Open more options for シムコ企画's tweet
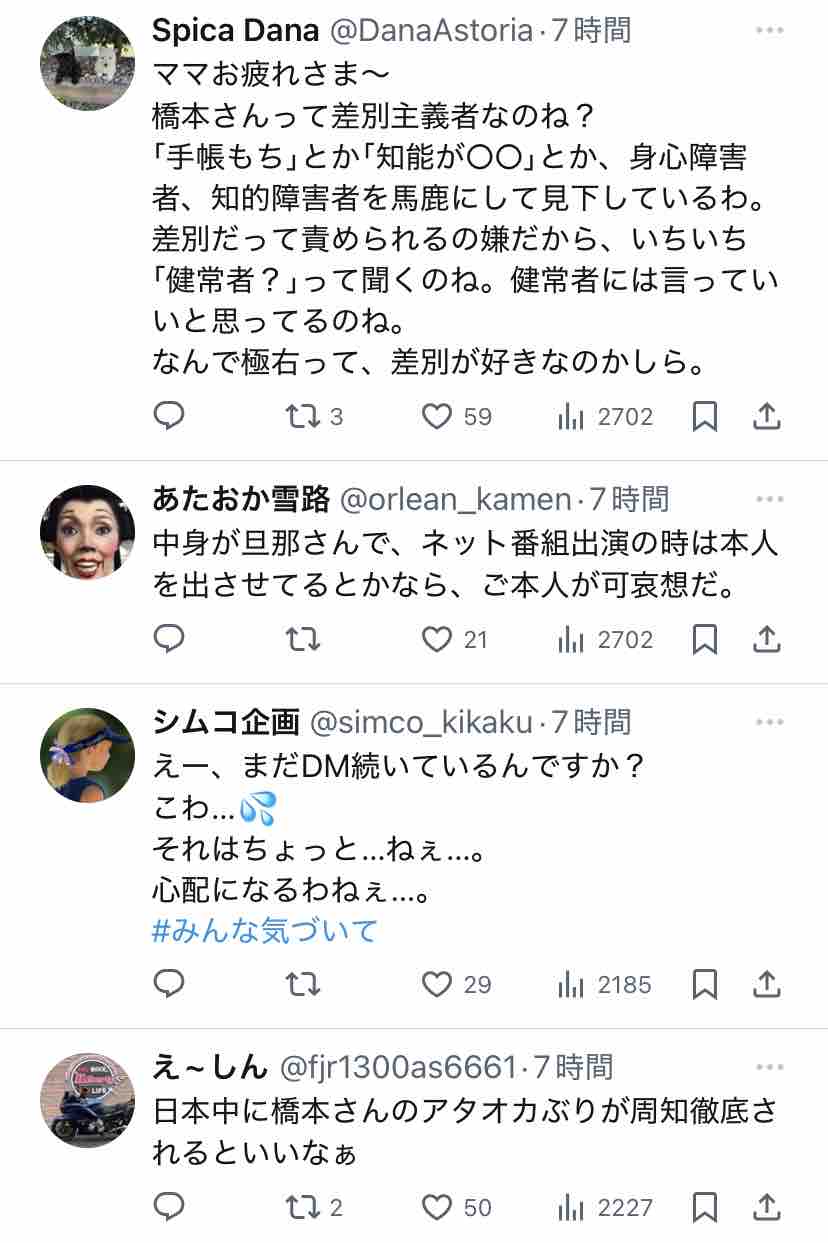This screenshot has width=828, height=1243. pos(769,720)
